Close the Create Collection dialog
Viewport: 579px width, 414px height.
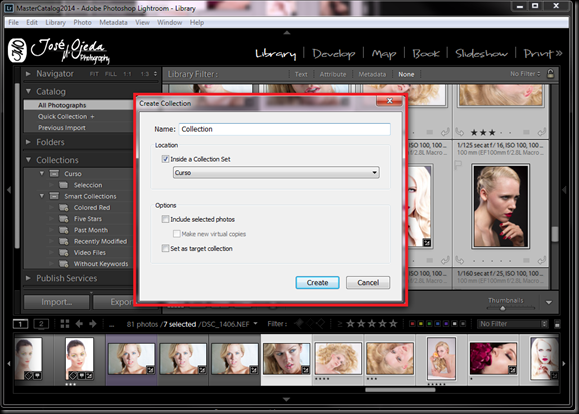[x=389, y=101]
